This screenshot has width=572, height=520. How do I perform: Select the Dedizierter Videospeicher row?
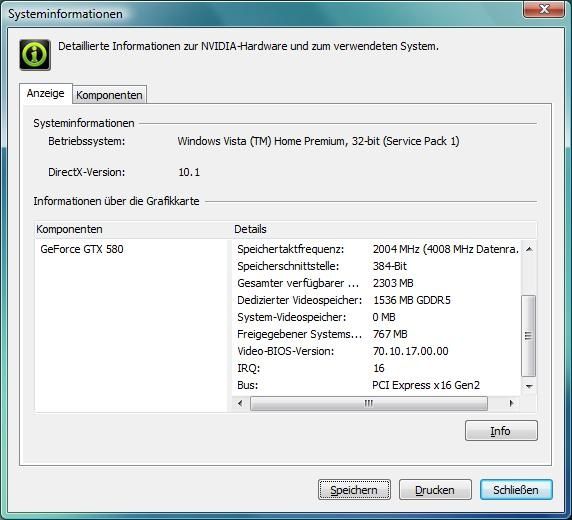(377, 300)
